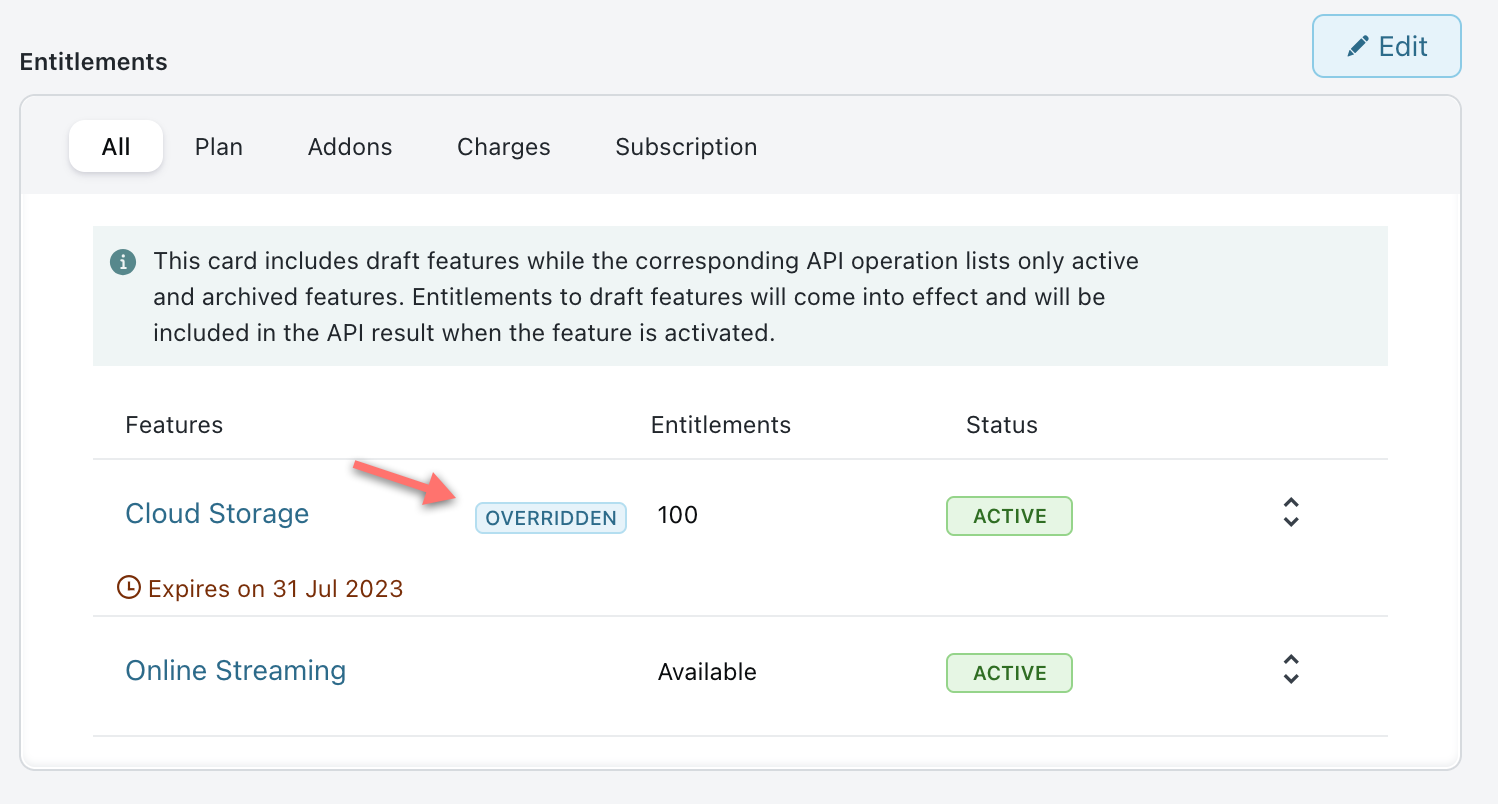The image size is (1498, 804).
Task: Open the Online Streaming feature link
Action: (x=236, y=671)
